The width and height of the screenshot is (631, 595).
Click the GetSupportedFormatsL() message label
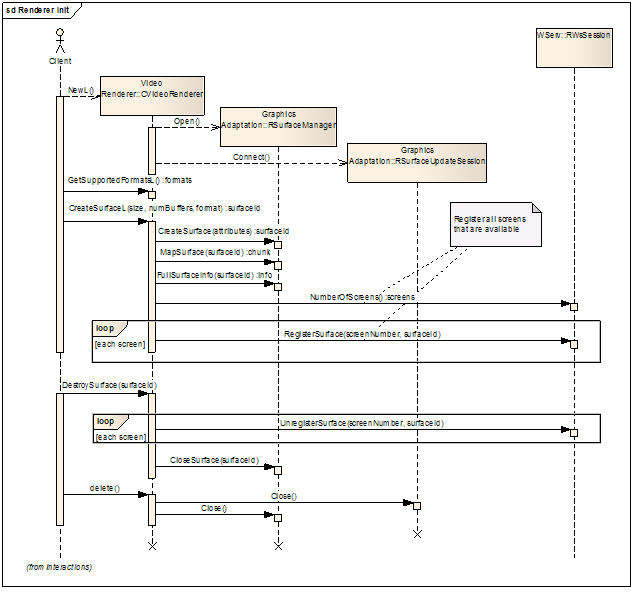[128, 180]
